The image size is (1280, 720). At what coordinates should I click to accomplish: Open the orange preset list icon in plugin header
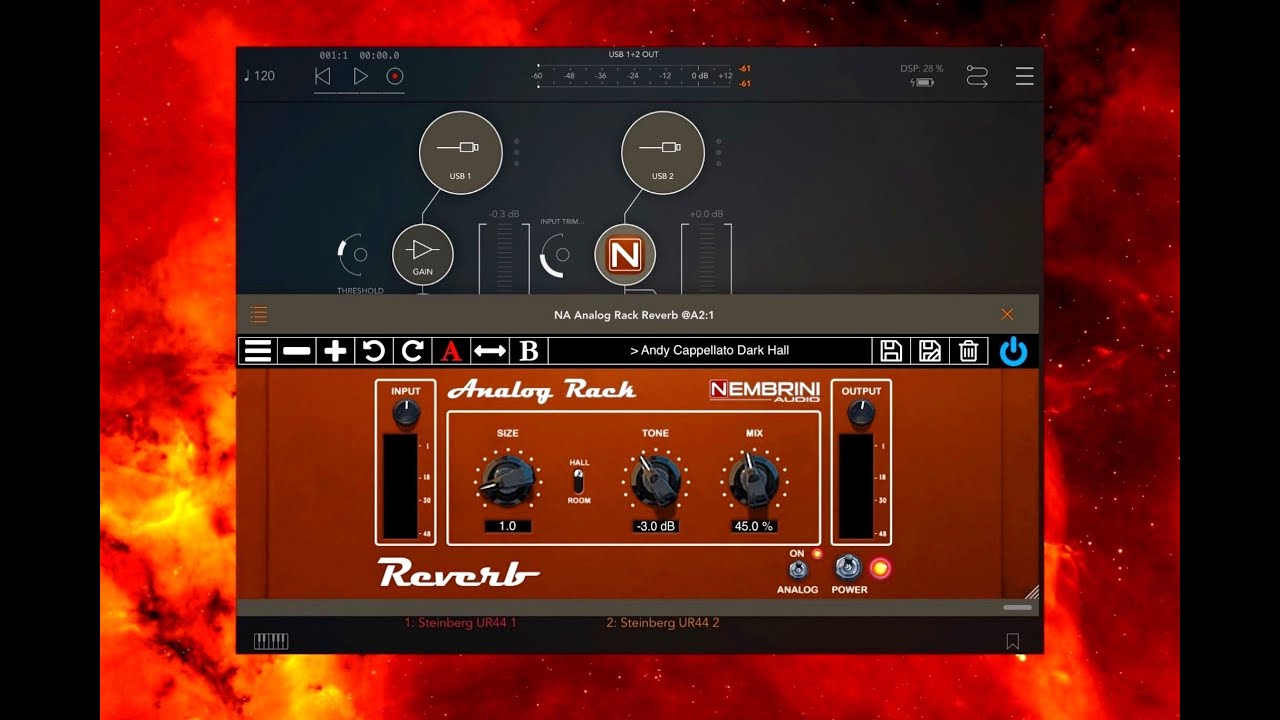[x=259, y=315]
